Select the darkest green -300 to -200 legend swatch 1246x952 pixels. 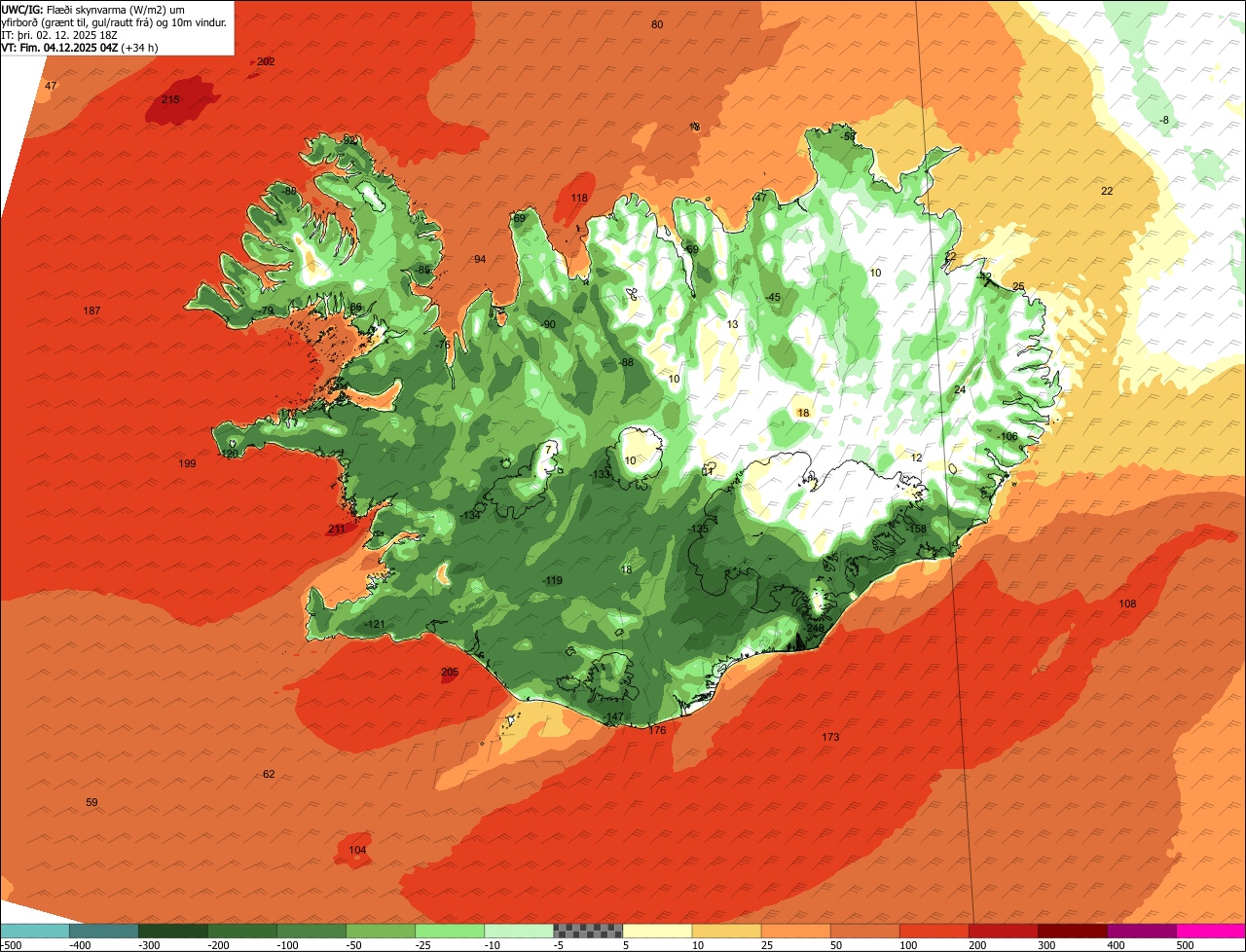click(172, 931)
